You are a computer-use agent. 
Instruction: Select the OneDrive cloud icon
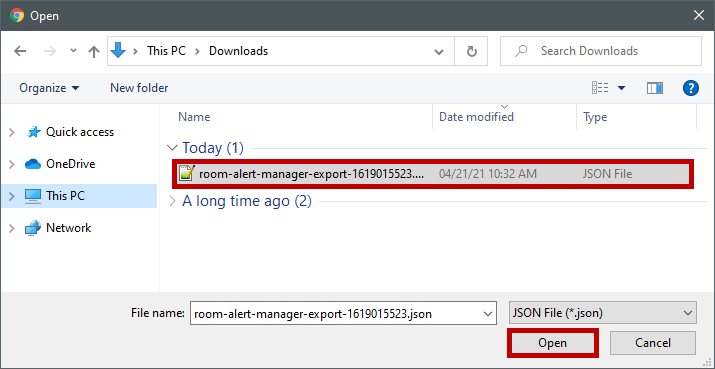[33, 164]
